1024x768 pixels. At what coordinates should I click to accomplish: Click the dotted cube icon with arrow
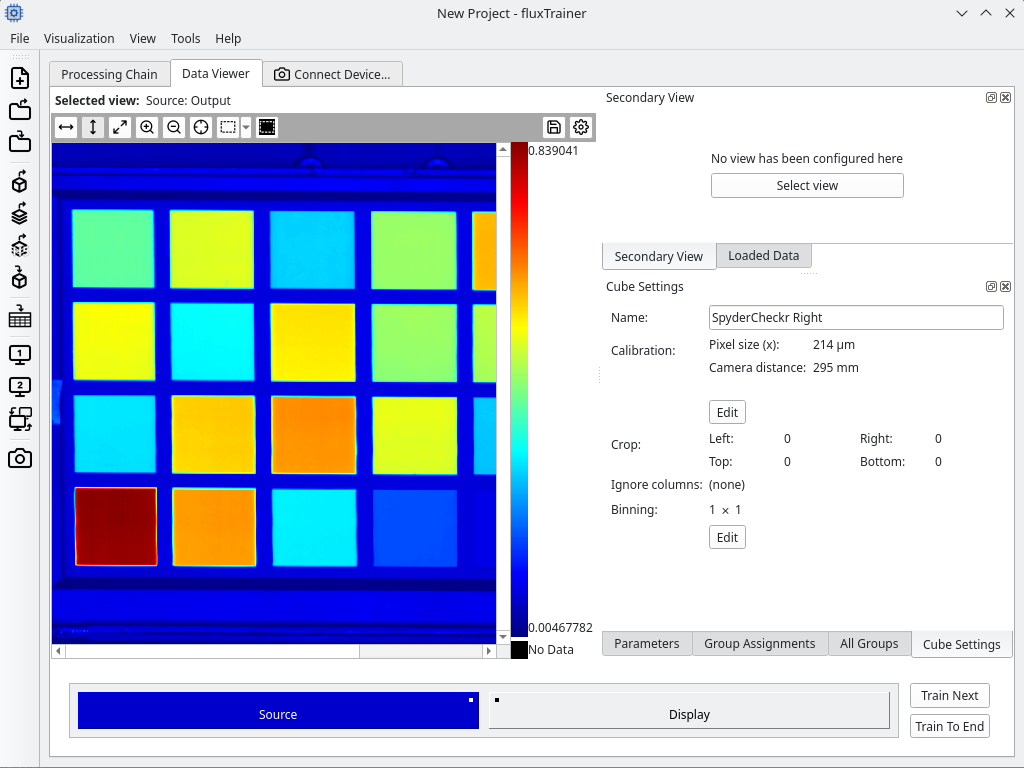[20, 246]
